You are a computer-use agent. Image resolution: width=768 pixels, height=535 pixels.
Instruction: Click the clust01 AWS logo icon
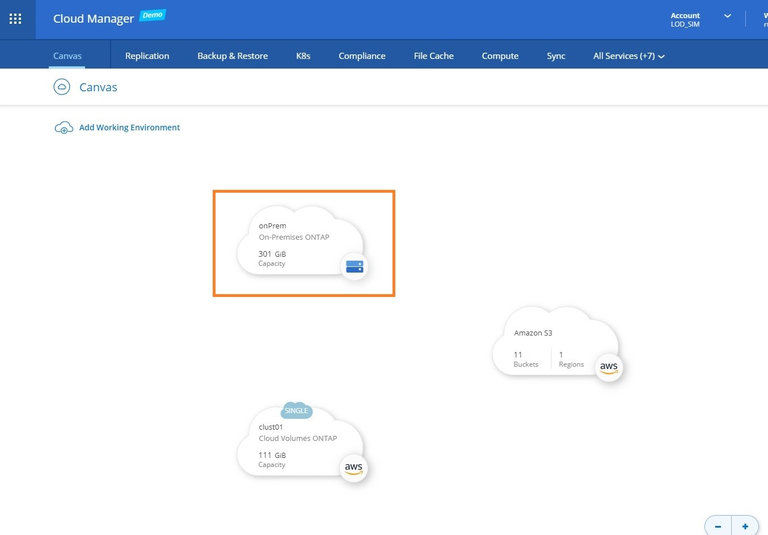(x=353, y=467)
